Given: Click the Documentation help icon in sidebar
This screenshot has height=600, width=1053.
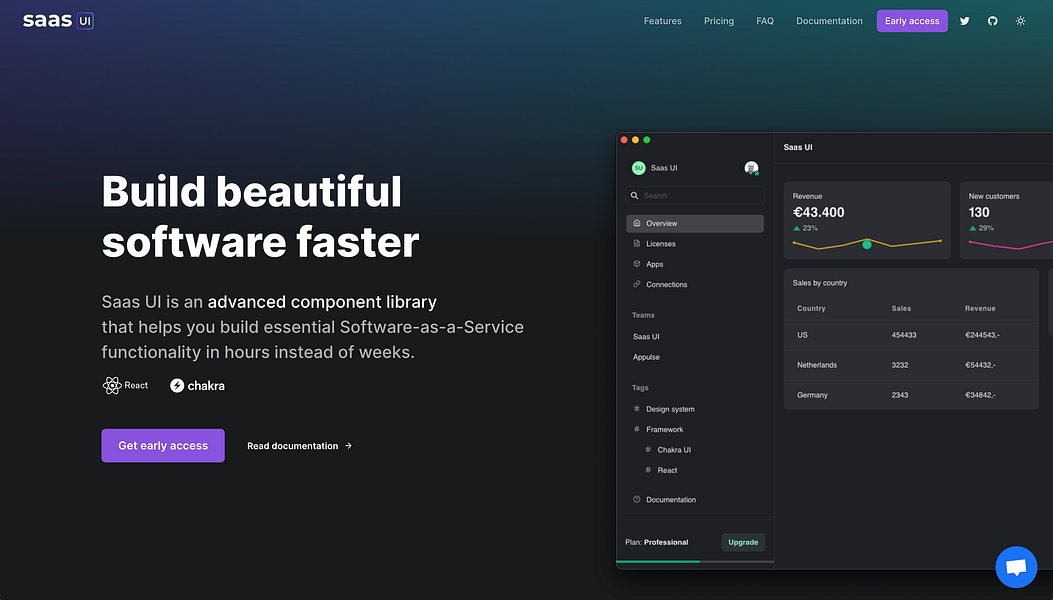Looking at the screenshot, I should pos(637,499).
